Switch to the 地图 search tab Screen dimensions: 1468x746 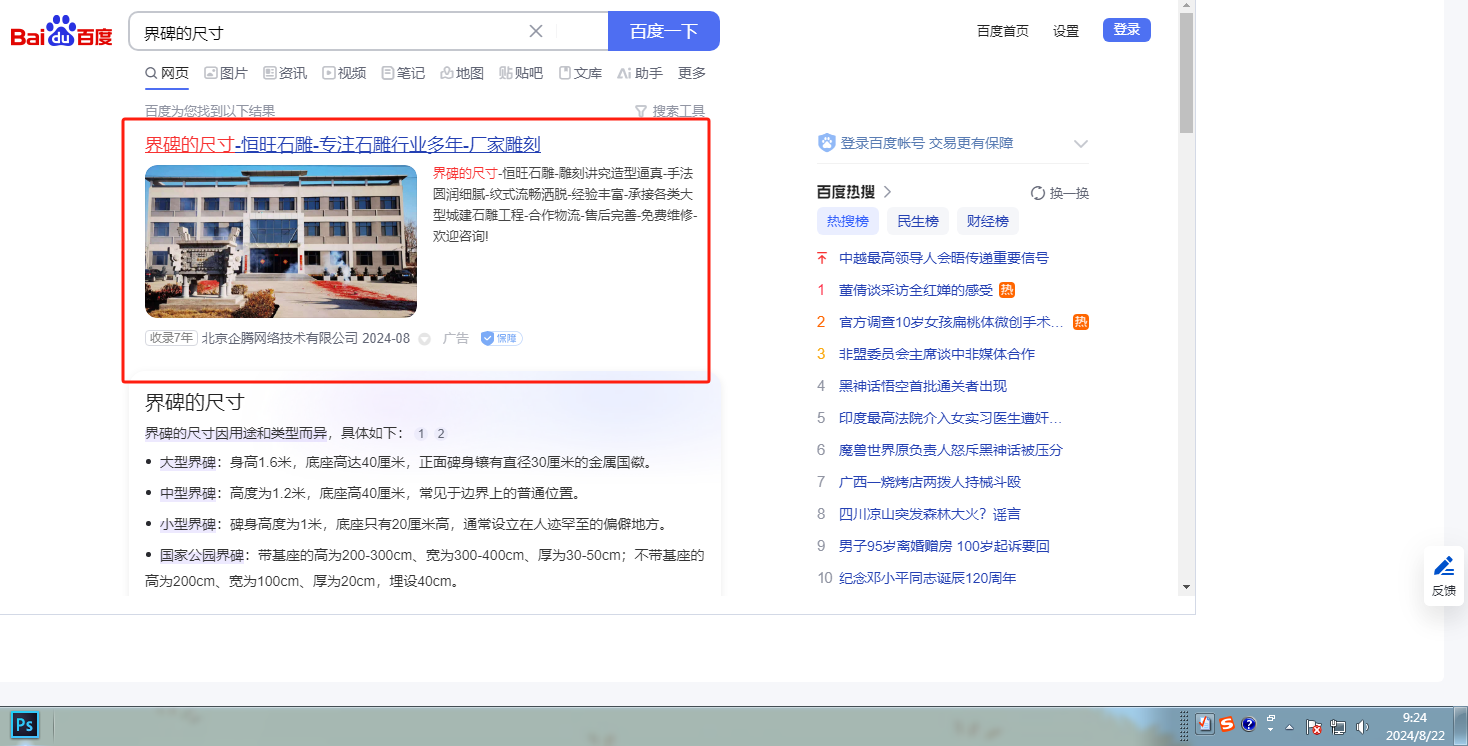click(x=462, y=73)
